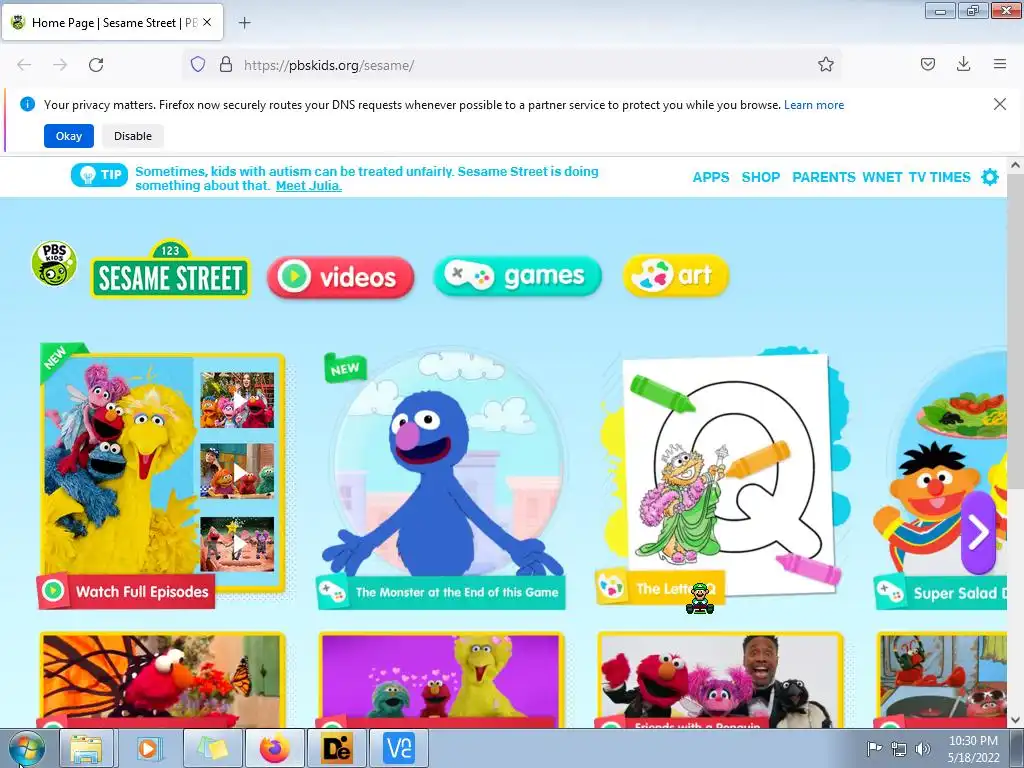Click the art palette icon on Letter Q card

pos(611,586)
